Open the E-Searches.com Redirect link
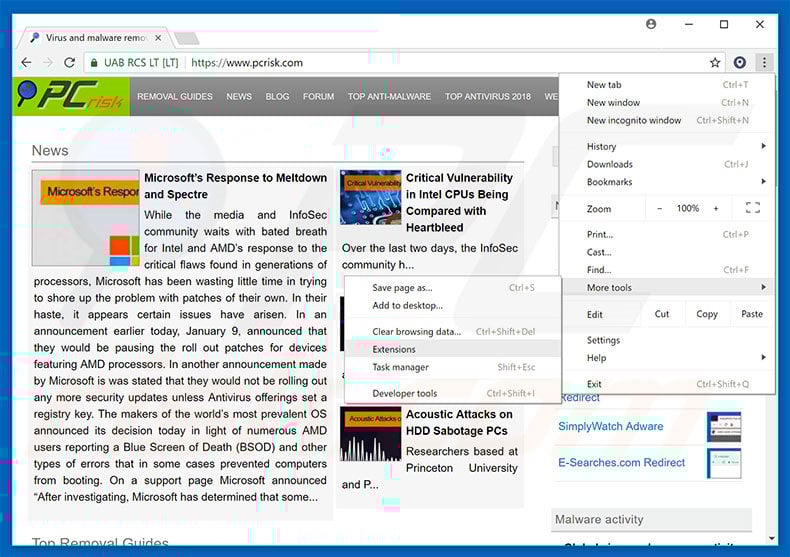Screen dimensions: 790x557 click(x=621, y=462)
